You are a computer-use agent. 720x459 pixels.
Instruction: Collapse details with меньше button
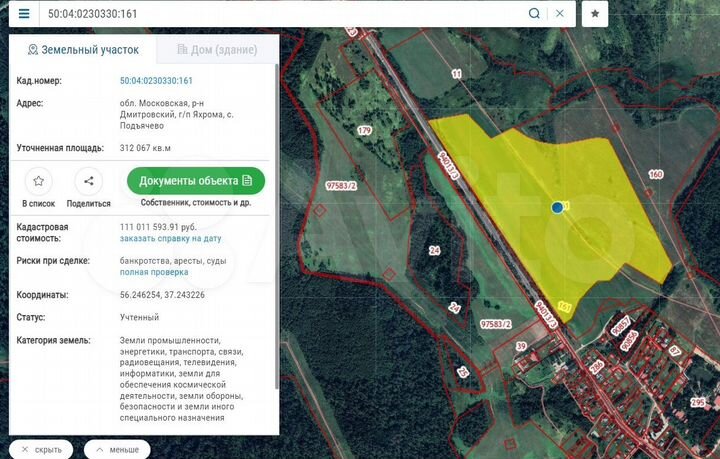pyautogui.click(x=117, y=449)
